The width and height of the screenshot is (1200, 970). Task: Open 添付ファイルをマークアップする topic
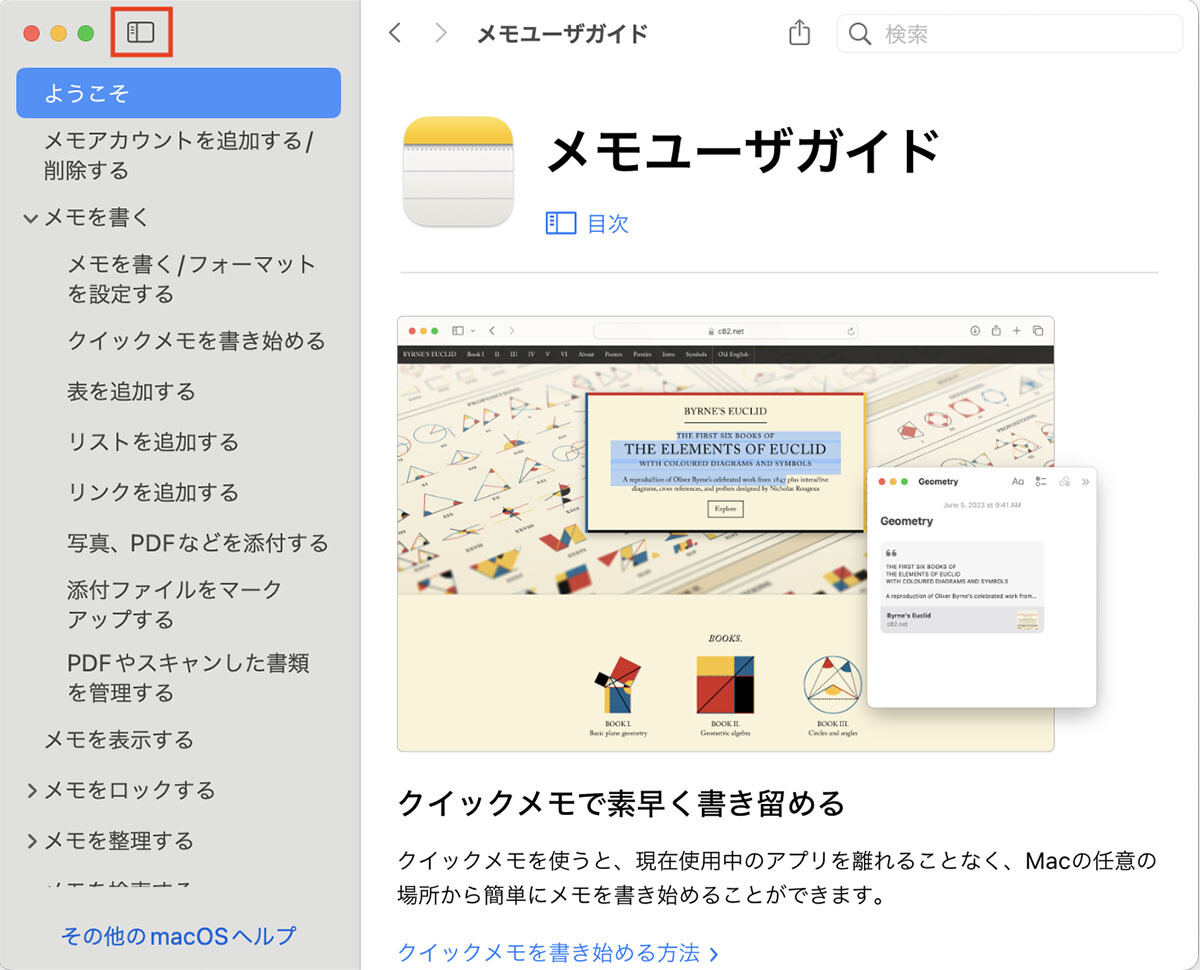[175, 604]
